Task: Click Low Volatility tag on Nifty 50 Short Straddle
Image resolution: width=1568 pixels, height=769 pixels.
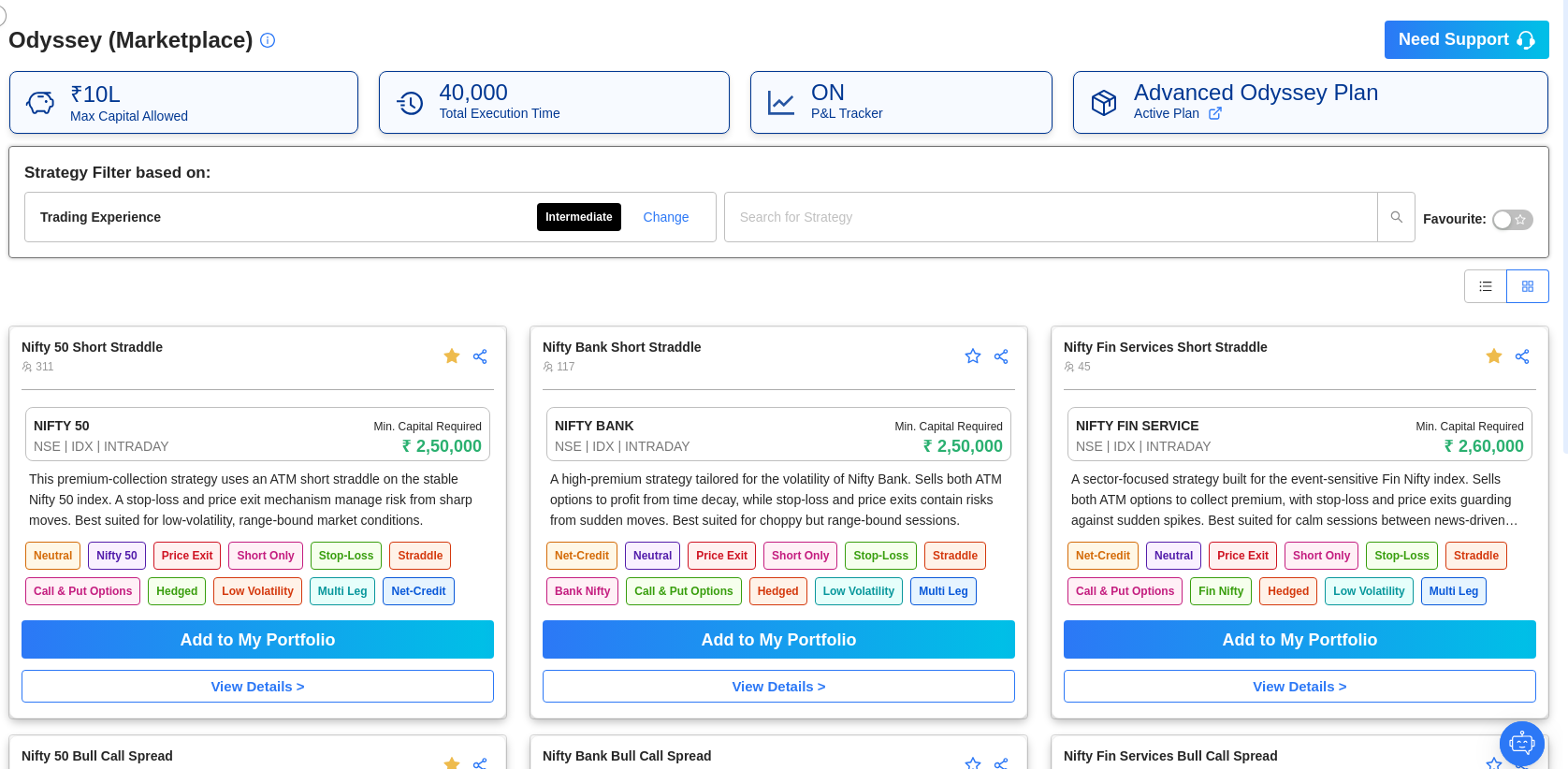Action: click(257, 591)
